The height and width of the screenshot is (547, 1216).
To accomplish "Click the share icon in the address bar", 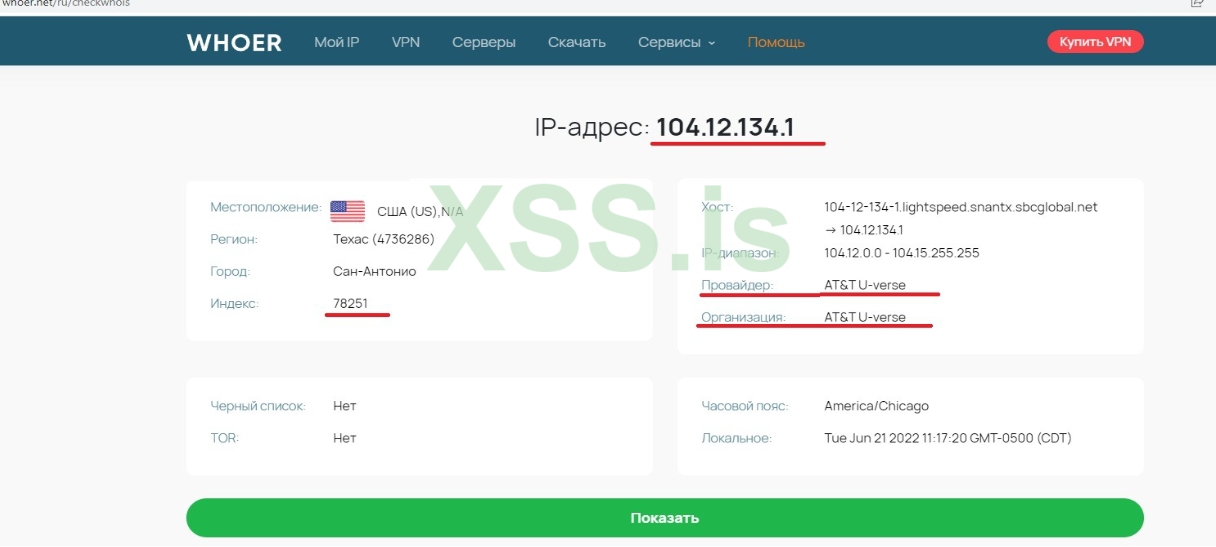I will point(1197,3).
